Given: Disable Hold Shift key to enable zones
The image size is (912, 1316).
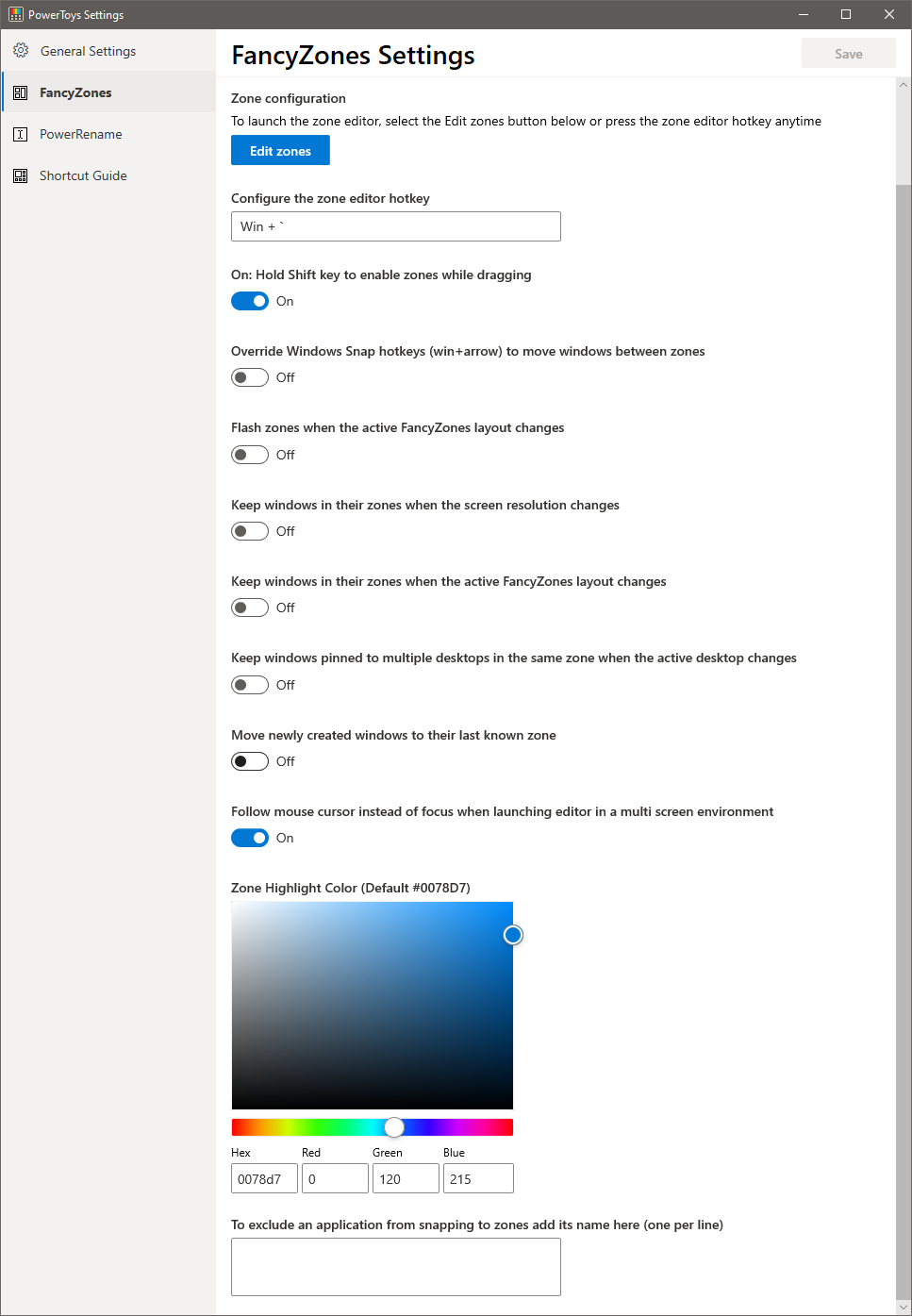Looking at the screenshot, I should pos(249,301).
